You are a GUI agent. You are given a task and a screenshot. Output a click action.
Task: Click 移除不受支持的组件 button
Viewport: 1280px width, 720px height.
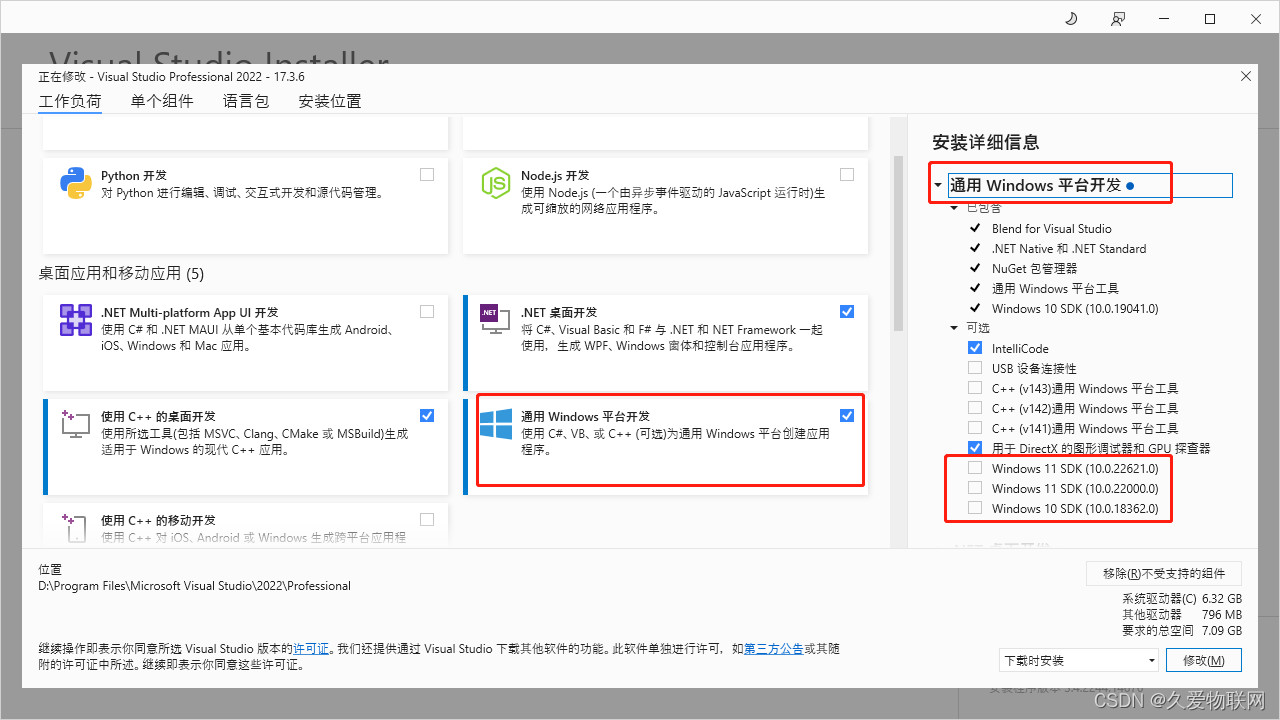tap(1164, 573)
